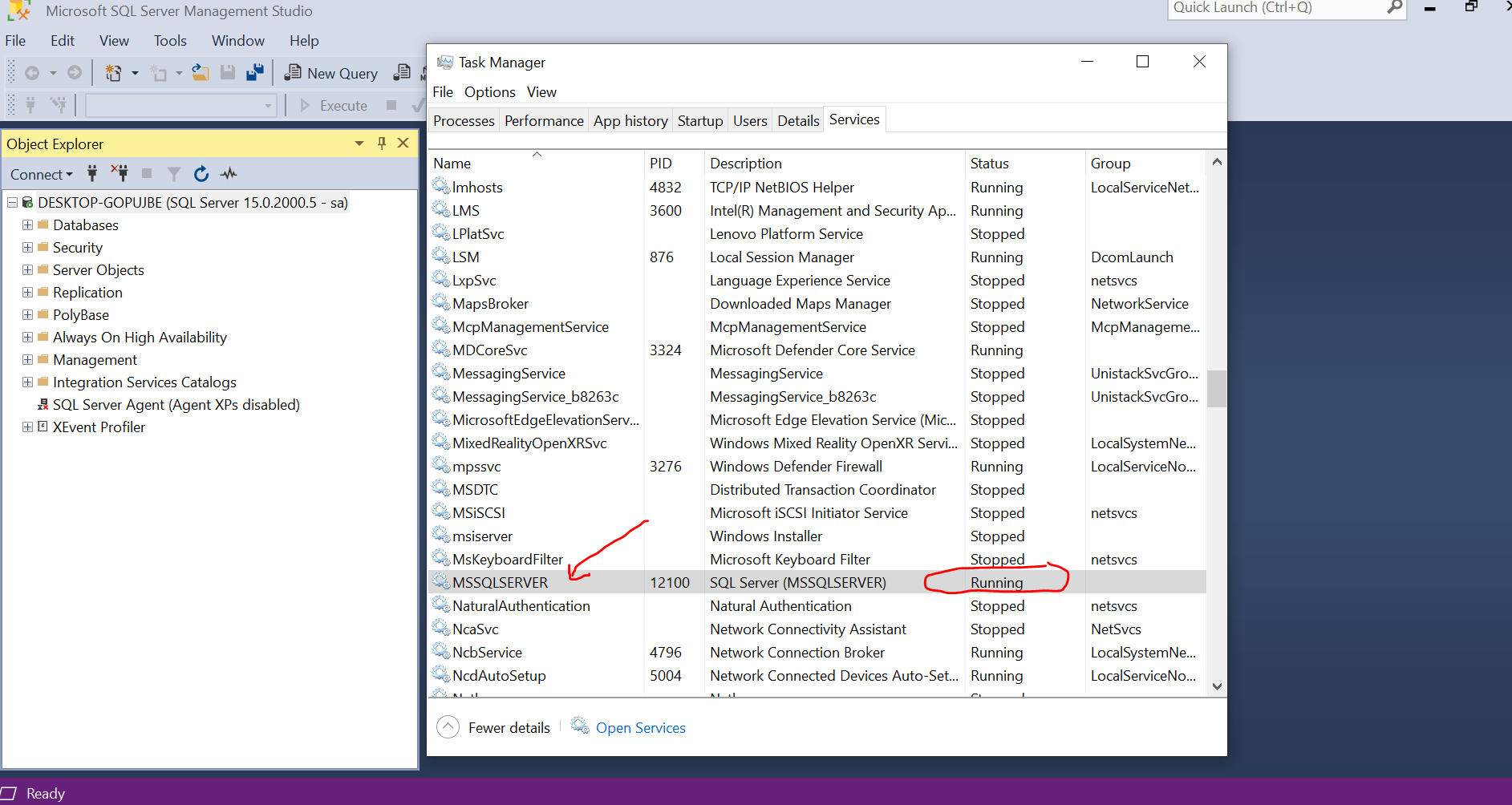This screenshot has height=805, width=1512.
Task: Click the New Project icon
Action: (113, 73)
